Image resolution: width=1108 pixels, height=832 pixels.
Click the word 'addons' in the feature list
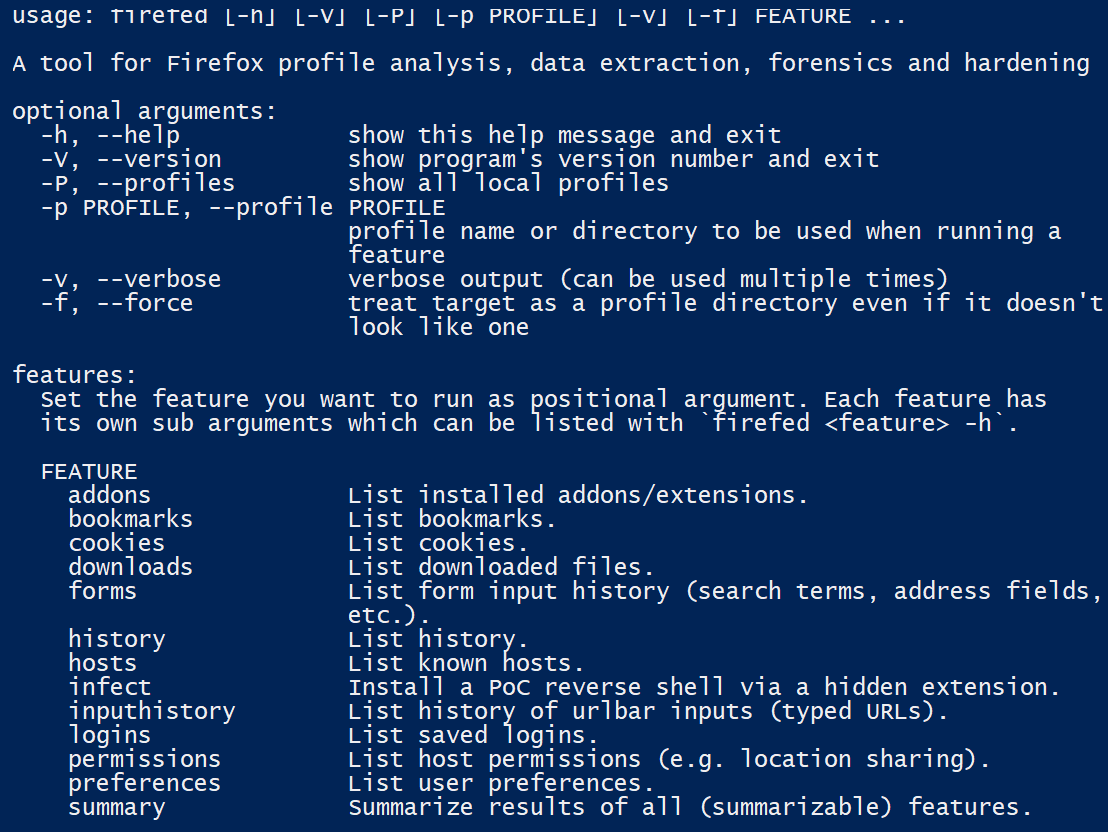(109, 495)
